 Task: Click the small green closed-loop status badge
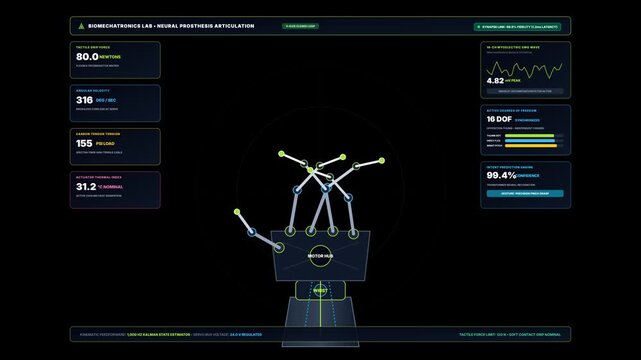click(300, 26)
